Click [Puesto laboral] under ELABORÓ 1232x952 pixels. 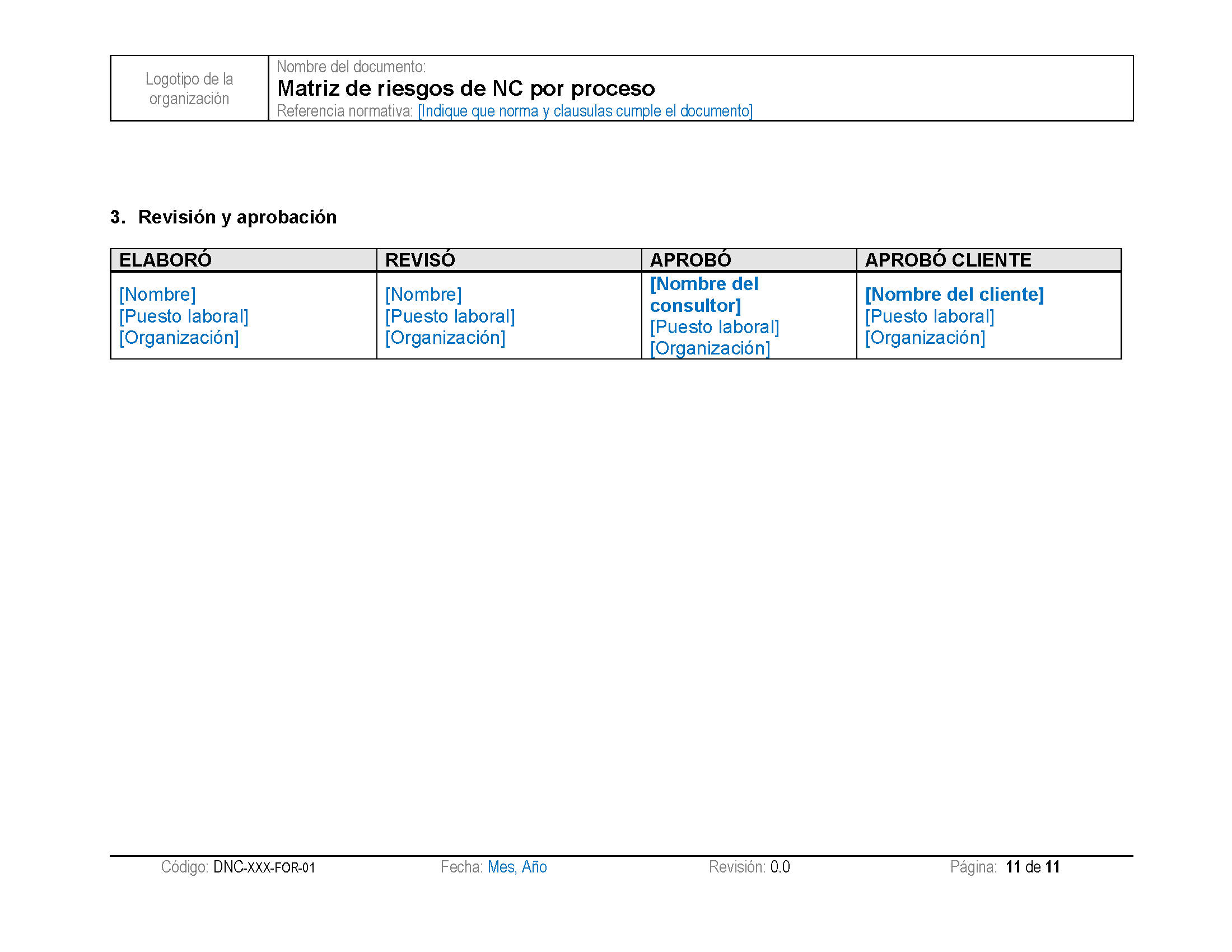click(183, 316)
